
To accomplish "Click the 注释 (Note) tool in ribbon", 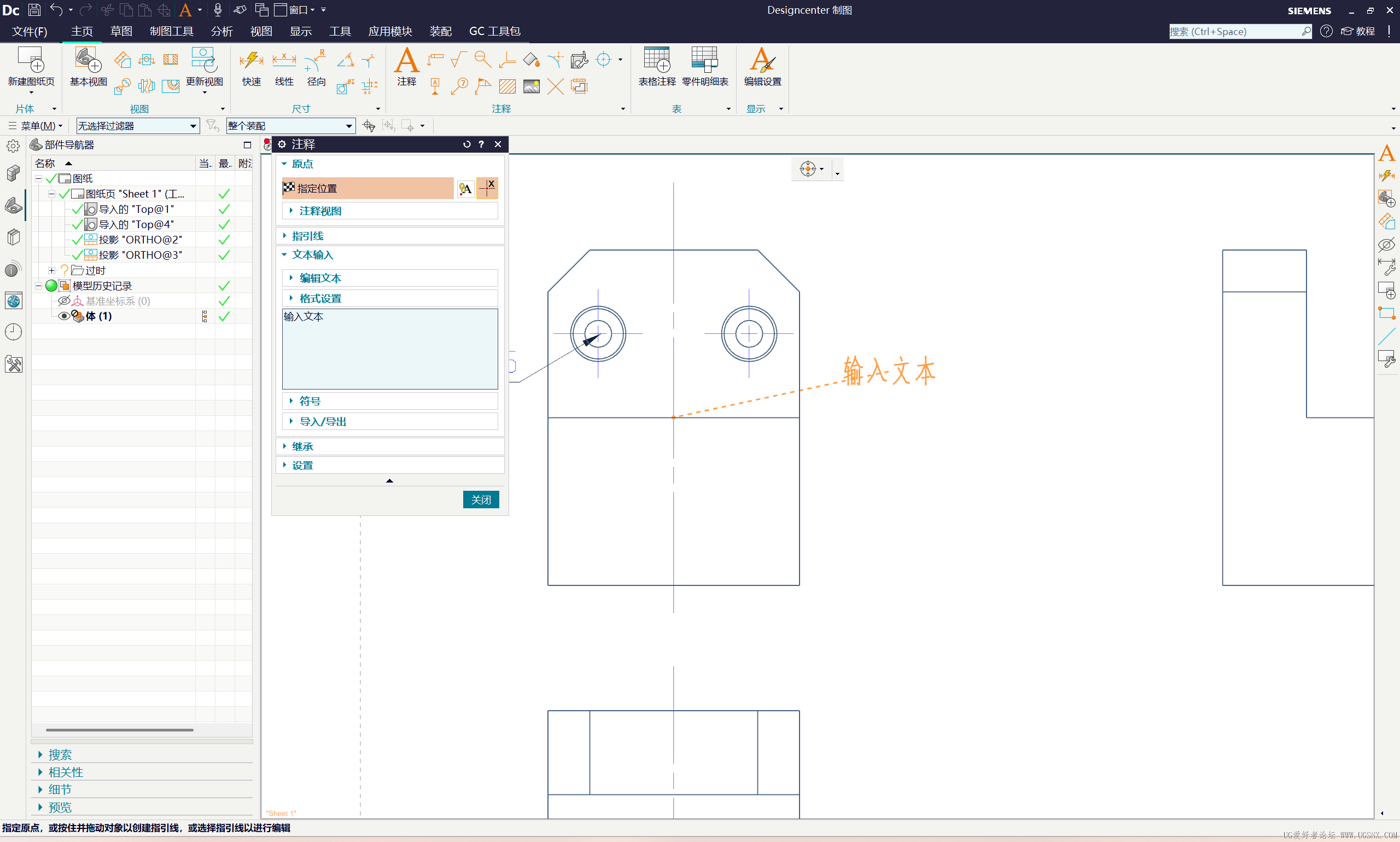I will pos(406,66).
